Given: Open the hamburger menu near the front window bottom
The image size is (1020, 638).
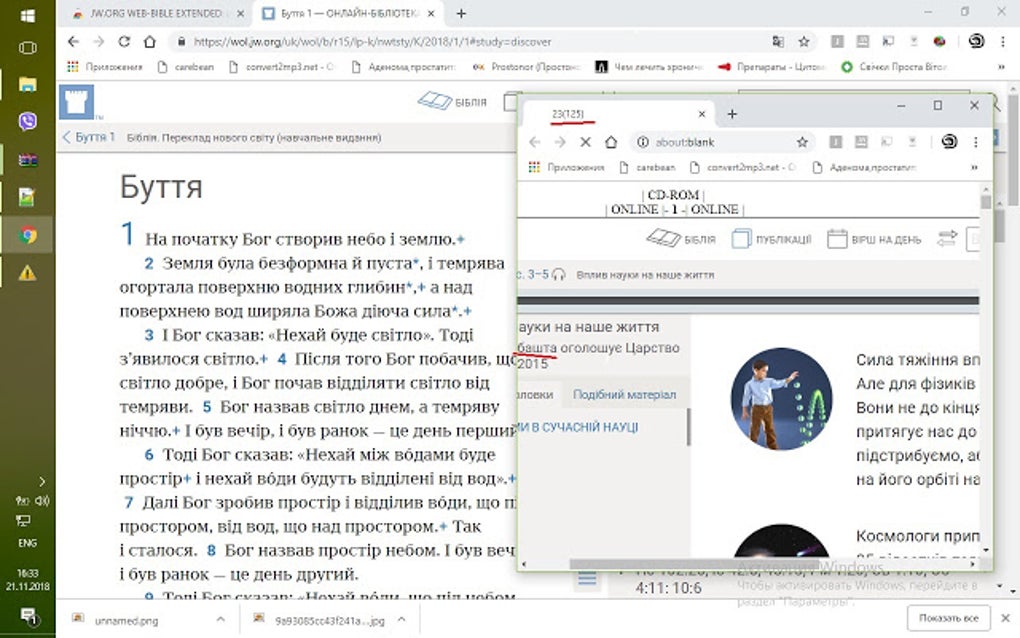Looking at the screenshot, I should 589,578.
